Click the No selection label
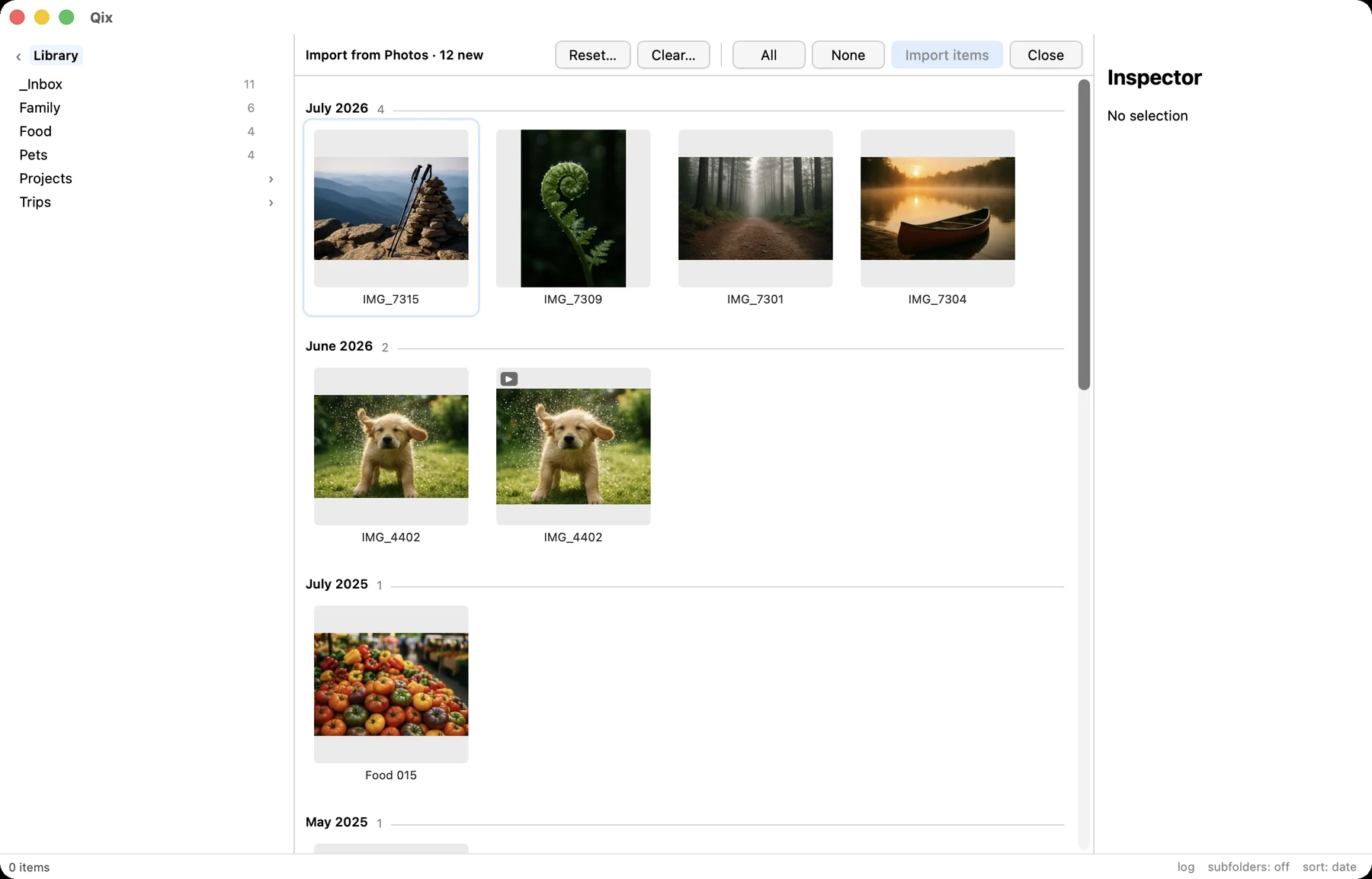This screenshot has width=1372, height=879. (x=1147, y=116)
